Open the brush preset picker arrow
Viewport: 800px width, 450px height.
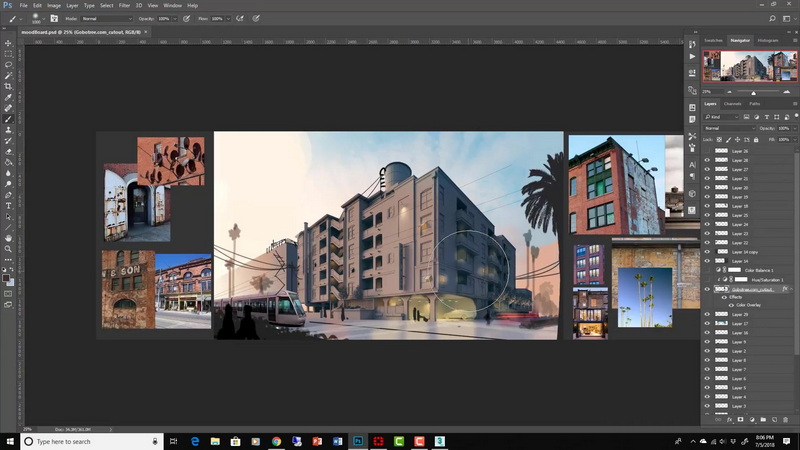[x=43, y=19]
